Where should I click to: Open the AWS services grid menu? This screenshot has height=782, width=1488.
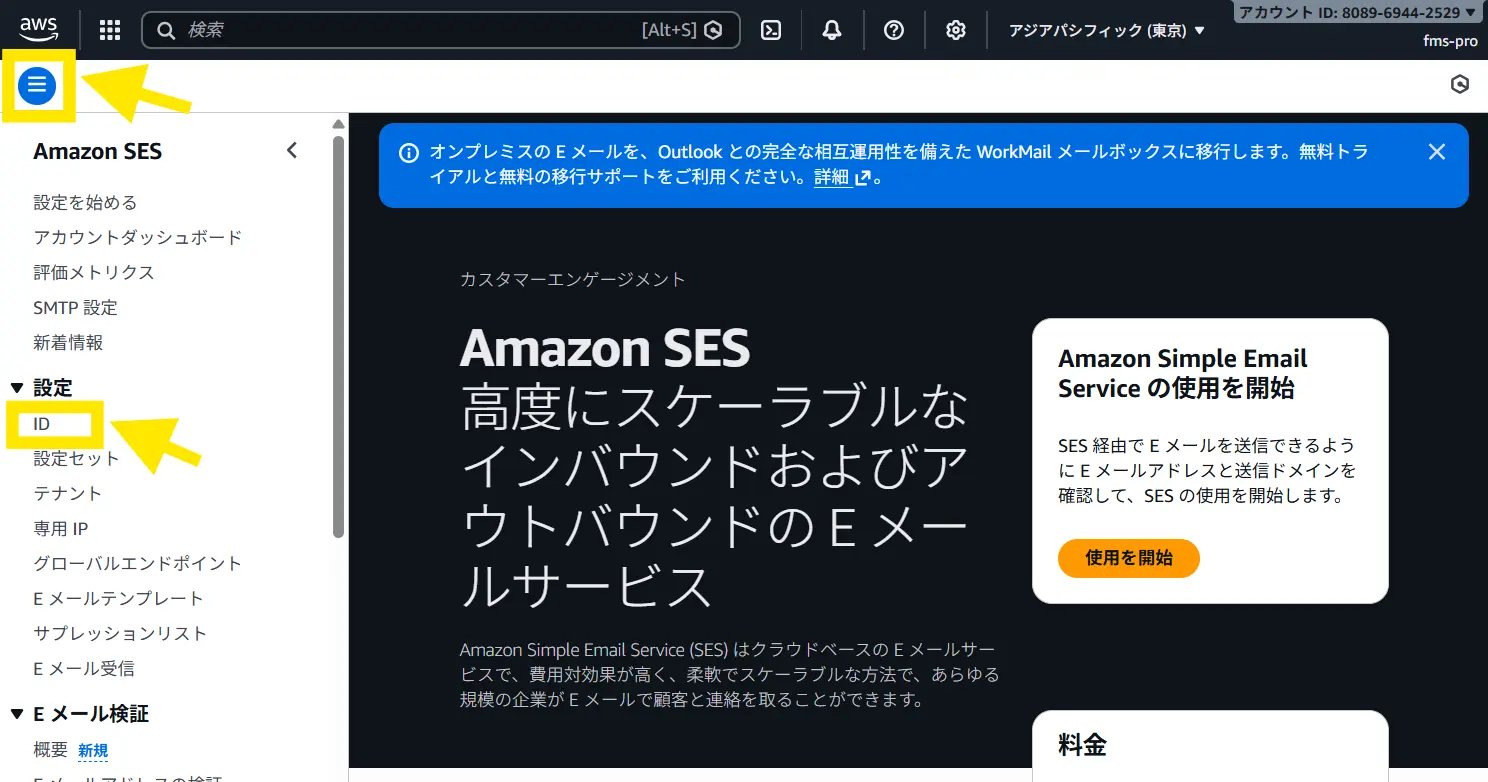(x=110, y=30)
